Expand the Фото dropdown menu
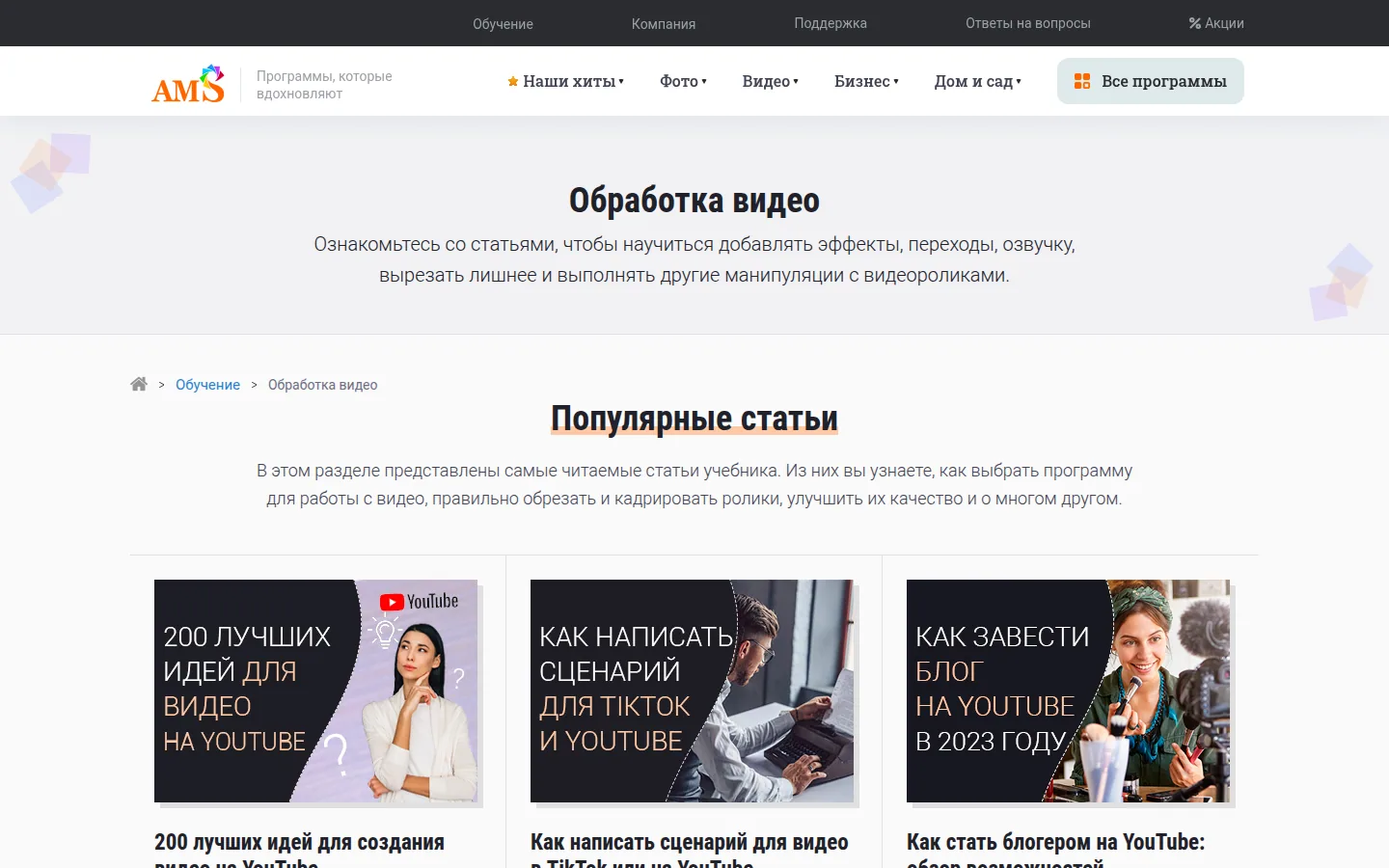This screenshot has height=868, width=1389. coord(683,82)
